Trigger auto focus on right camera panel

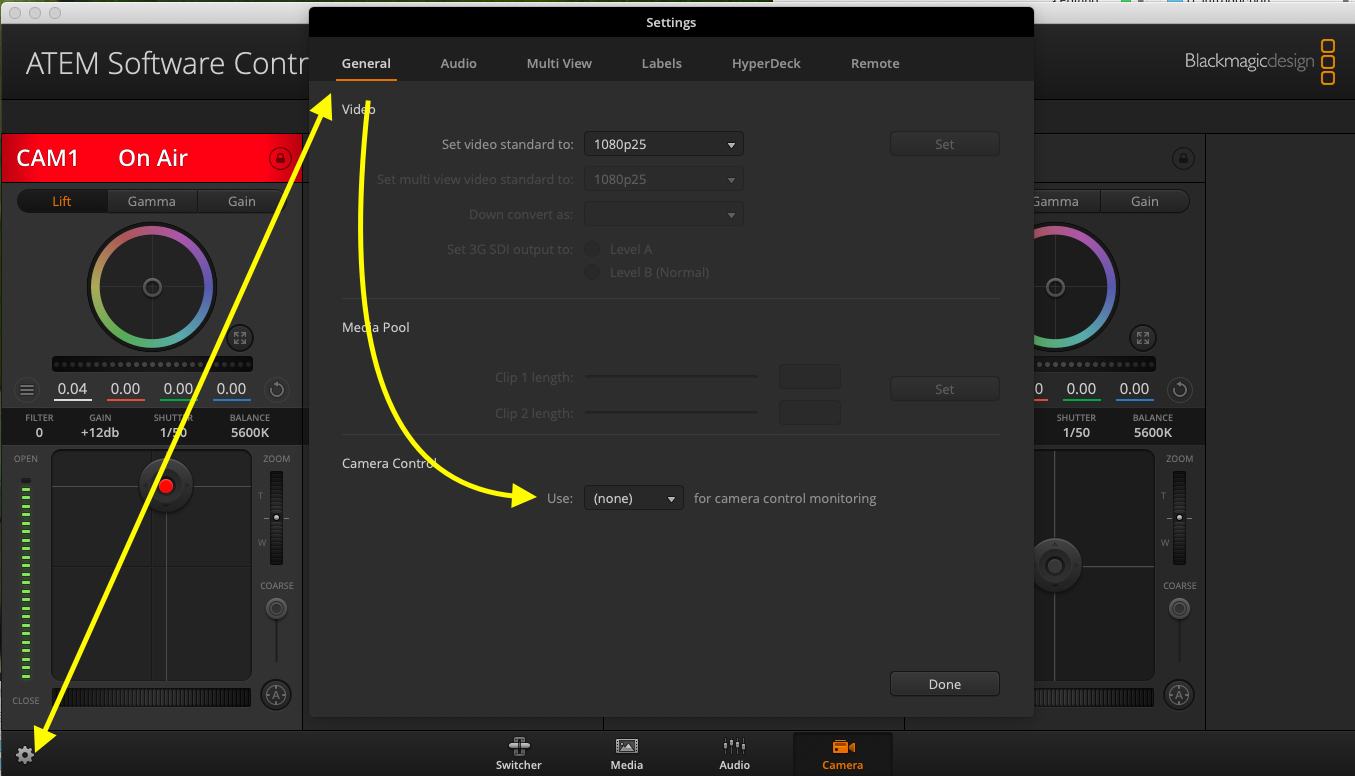pos(1179,693)
